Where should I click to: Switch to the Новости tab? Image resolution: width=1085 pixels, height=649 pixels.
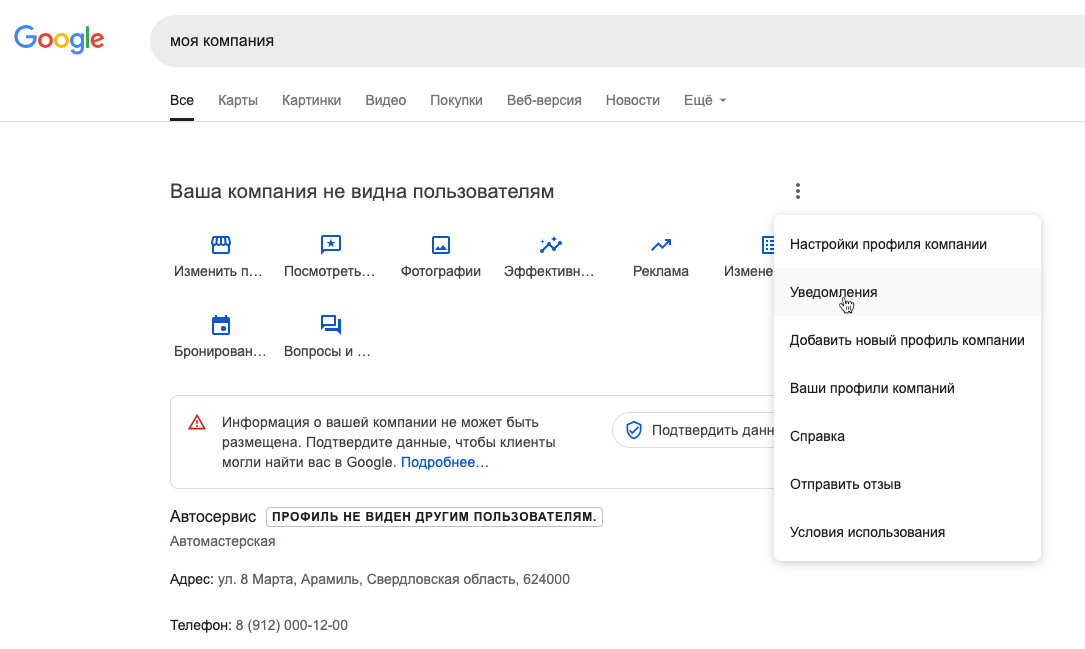point(632,100)
